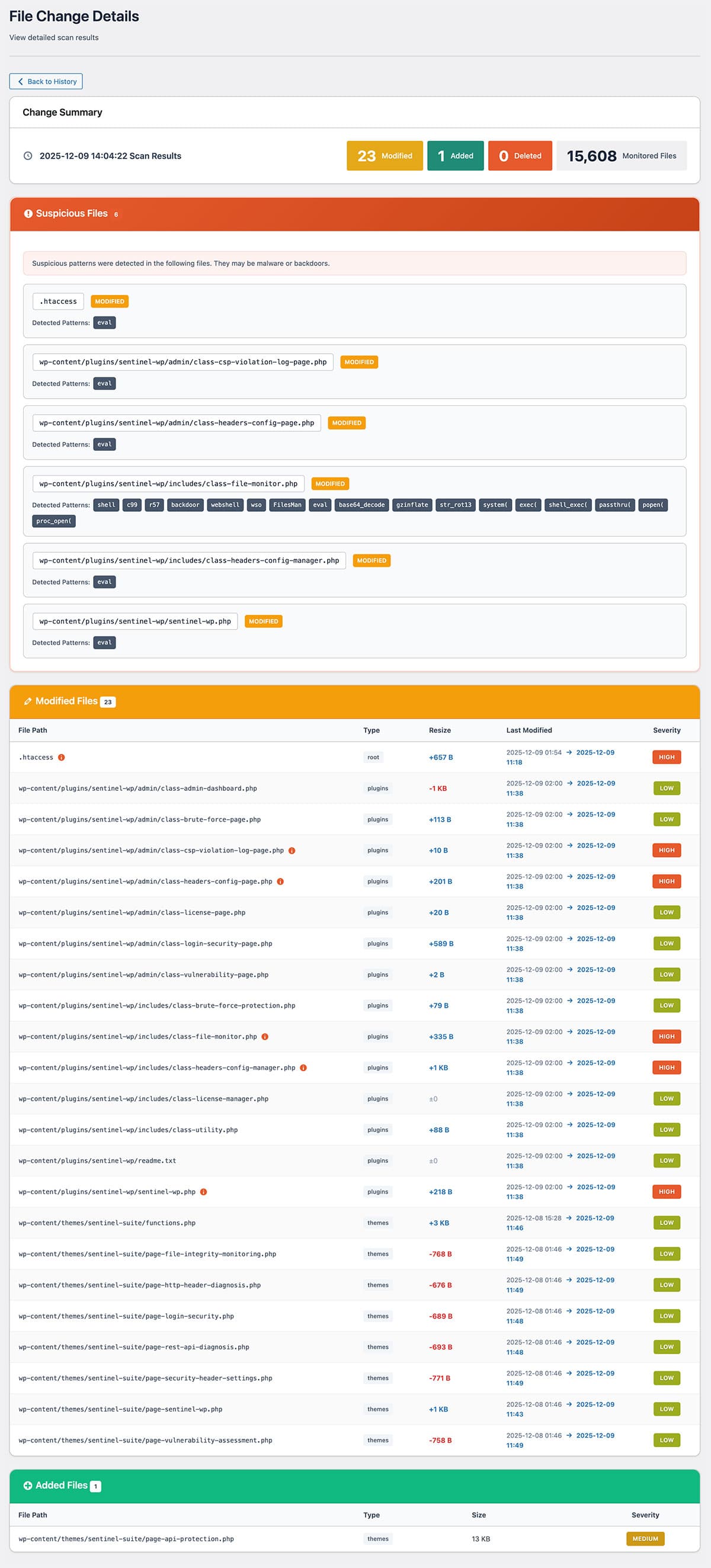The width and height of the screenshot is (711, 1568).
Task: Click the MEDIUM severity badge for page-api-protection.php
Action: point(645,1539)
